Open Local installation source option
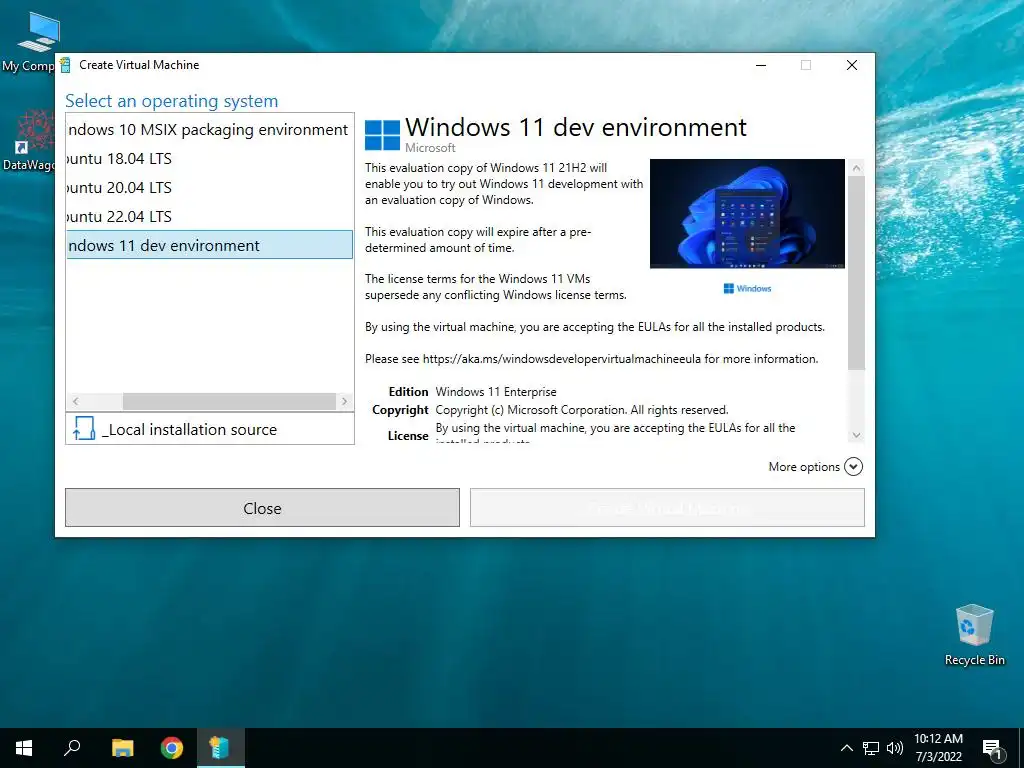1024x768 pixels. pyautogui.click(x=210, y=429)
